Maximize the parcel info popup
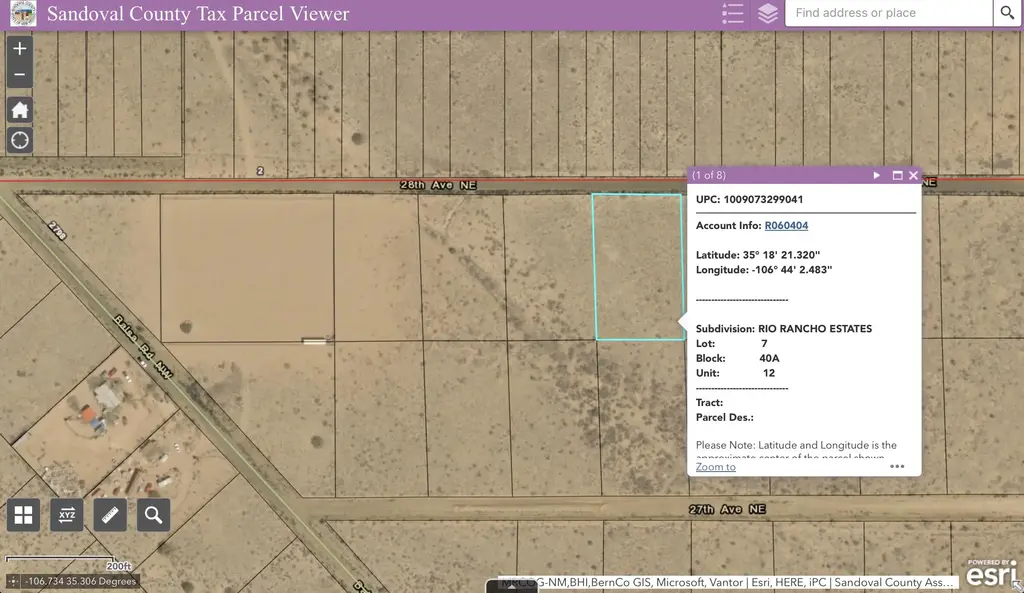Image resolution: width=1024 pixels, height=593 pixels. pyautogui.click(x=897, y=175)
